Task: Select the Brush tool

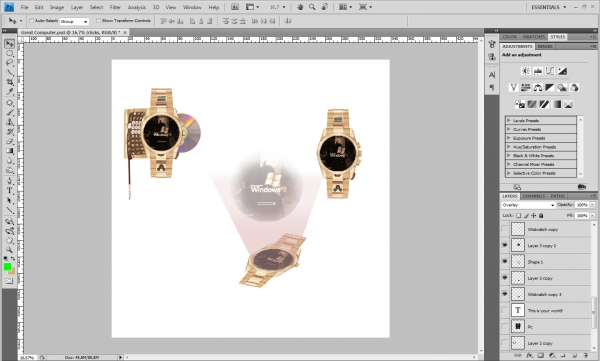Action: click(x=10, y=113)
